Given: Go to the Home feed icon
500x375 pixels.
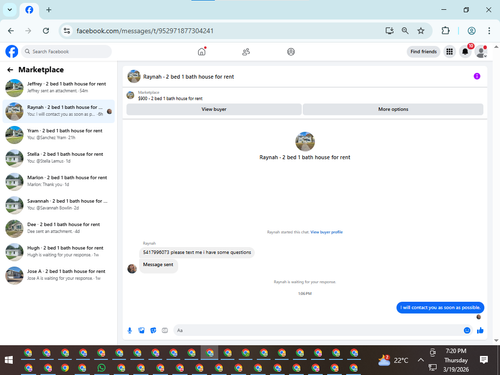Looking at the screenshot, I should [202, 52].
